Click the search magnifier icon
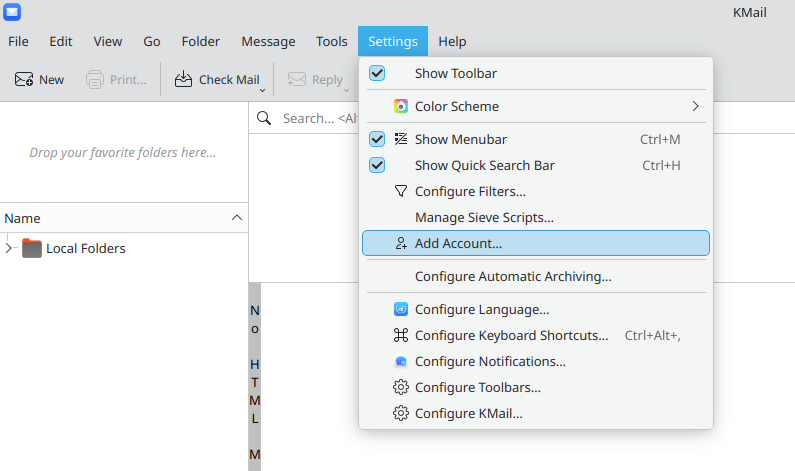This screenshot has width=795, height=471. pyautogui.click(x=264, y=118)
